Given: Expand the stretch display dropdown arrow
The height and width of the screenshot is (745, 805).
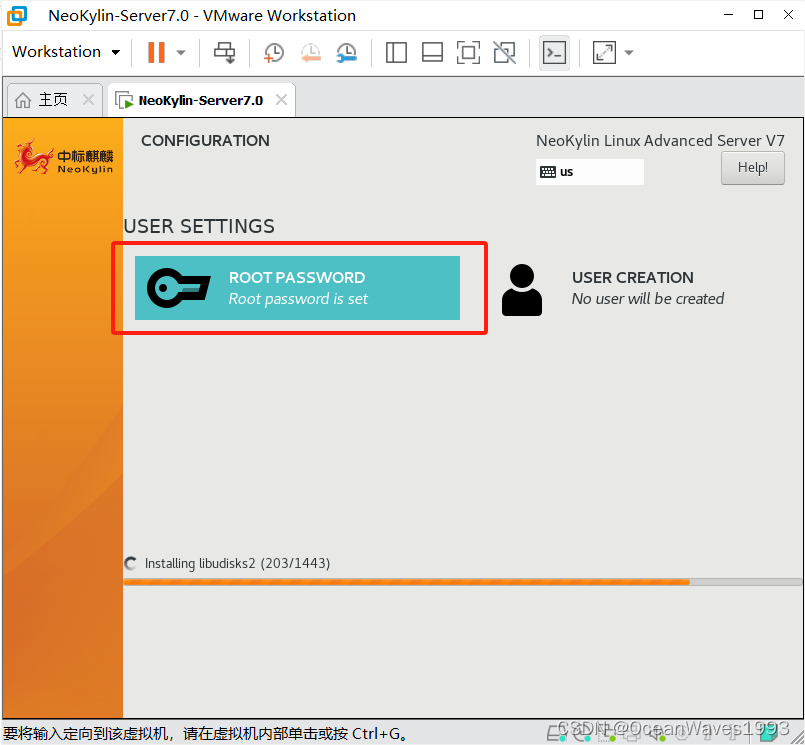Looking at the screenshot, I should (x=629, y=52).
